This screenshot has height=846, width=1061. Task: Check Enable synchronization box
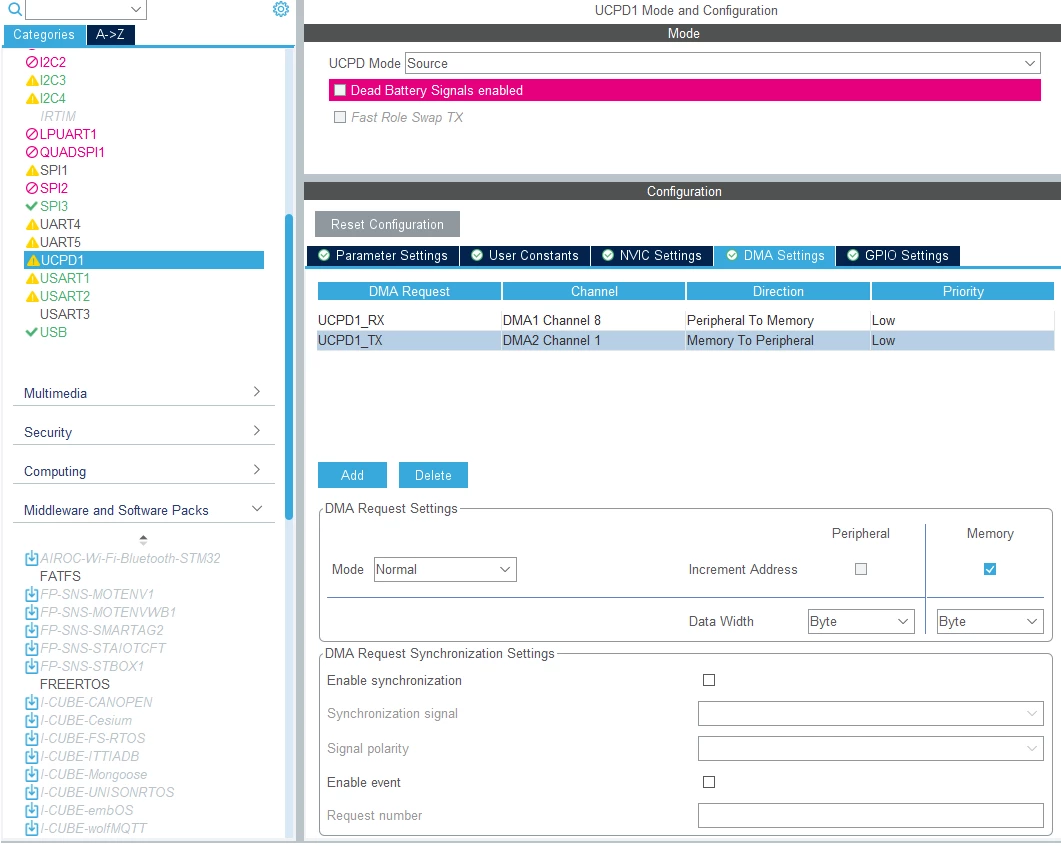coord(709,680)
